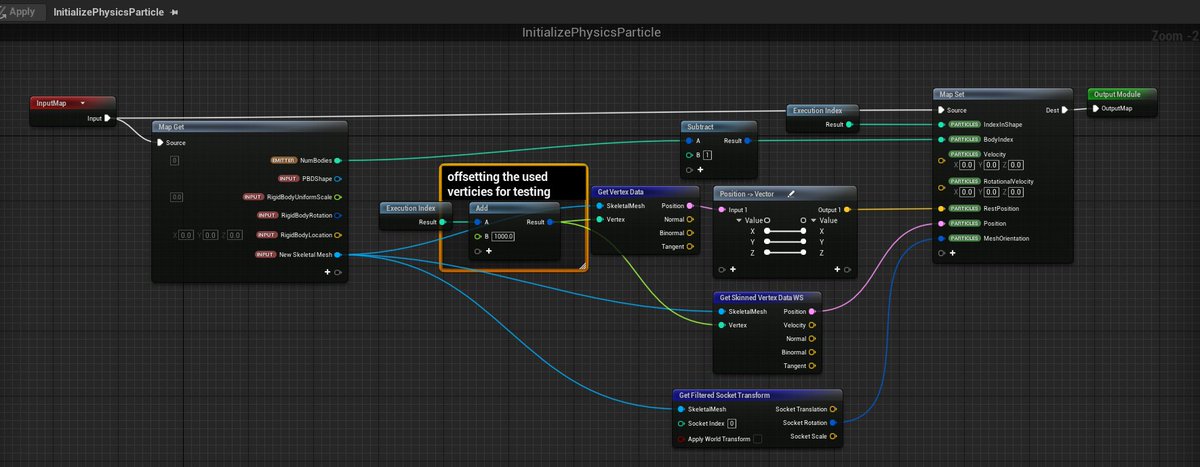Add a new pin on Map Get node
Image resolution: width=1200 pixels, height=467 pixels.
coord(326,272)
